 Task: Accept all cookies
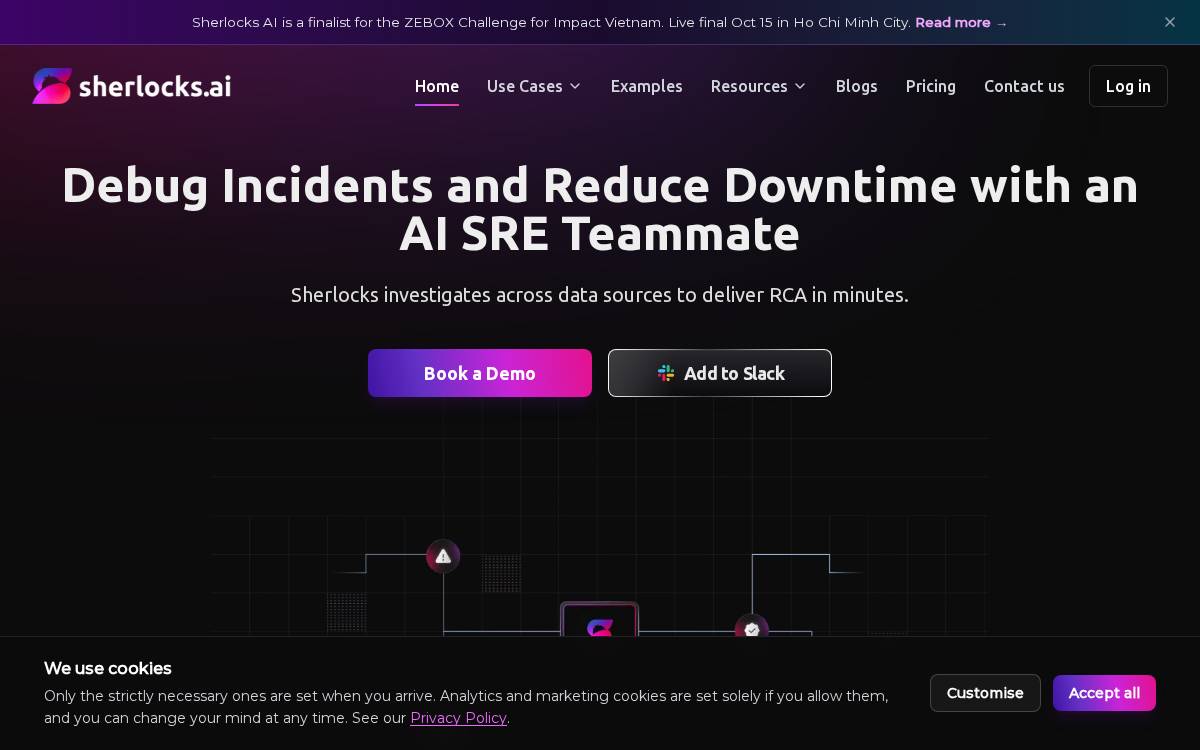tap(1104, 693)
